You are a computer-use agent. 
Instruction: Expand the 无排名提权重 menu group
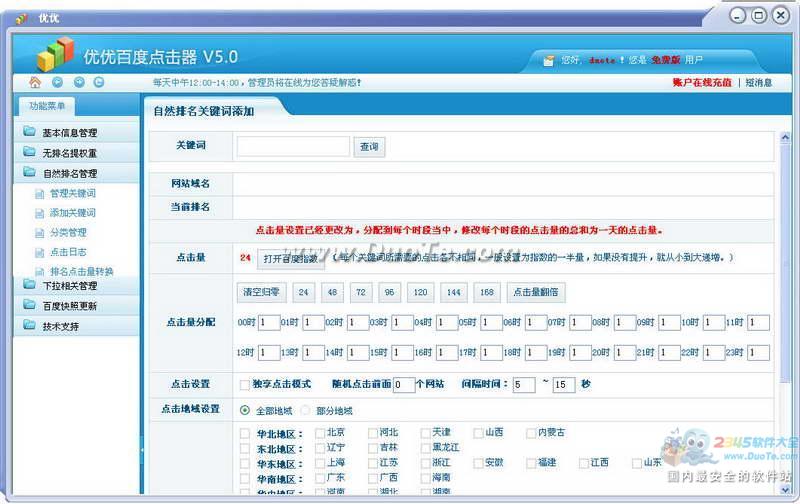(x=77, y=153)
